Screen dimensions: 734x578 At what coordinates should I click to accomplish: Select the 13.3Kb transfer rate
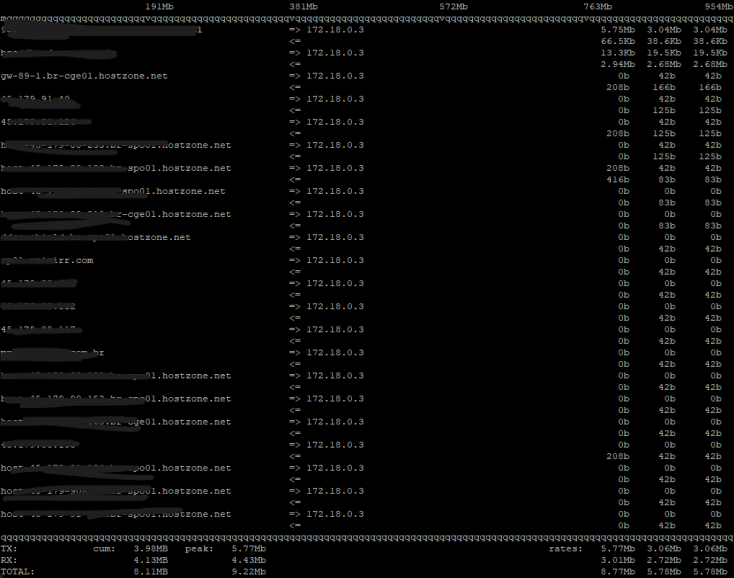coord(618,53)
